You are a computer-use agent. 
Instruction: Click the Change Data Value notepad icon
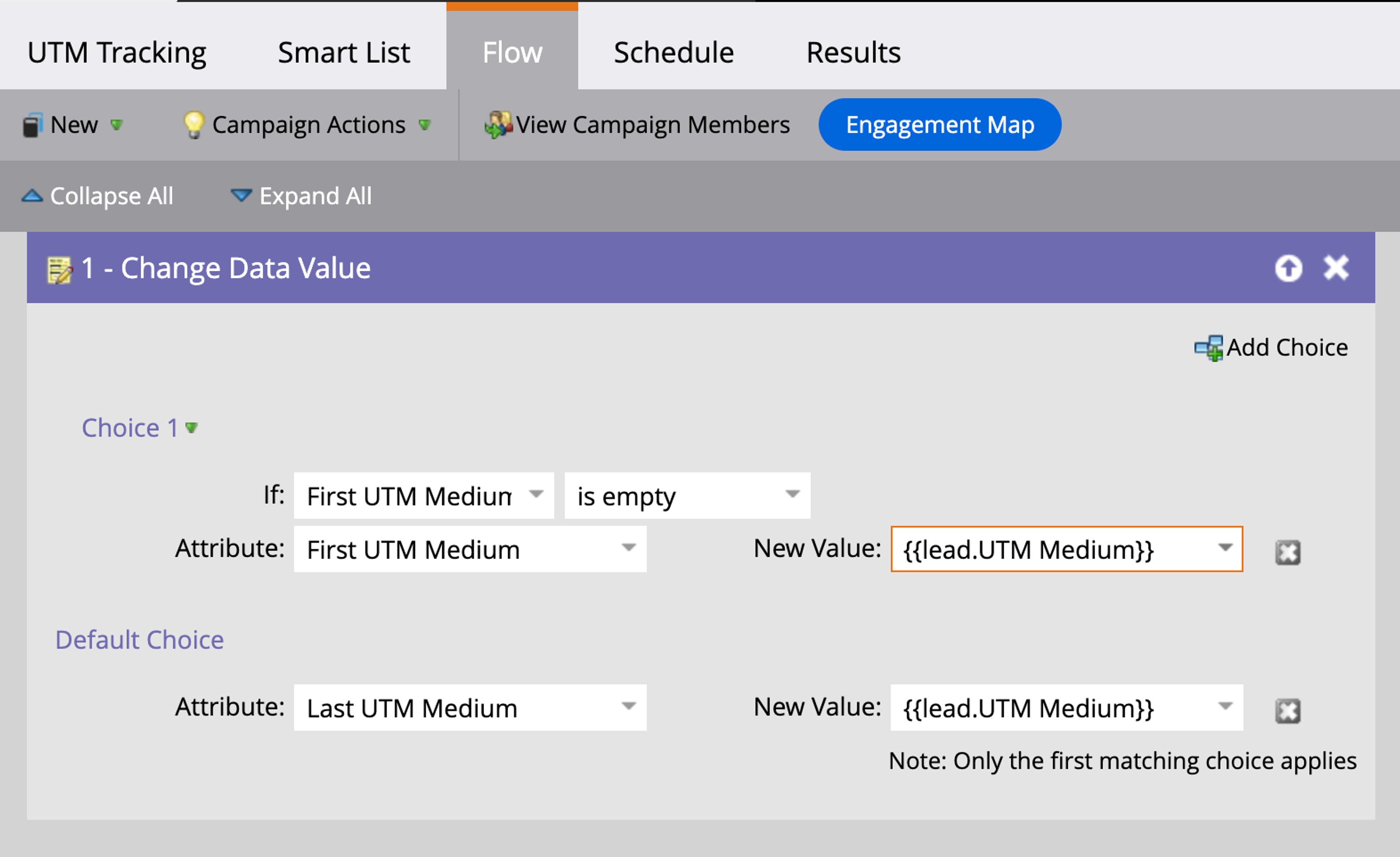coord(59,269)
